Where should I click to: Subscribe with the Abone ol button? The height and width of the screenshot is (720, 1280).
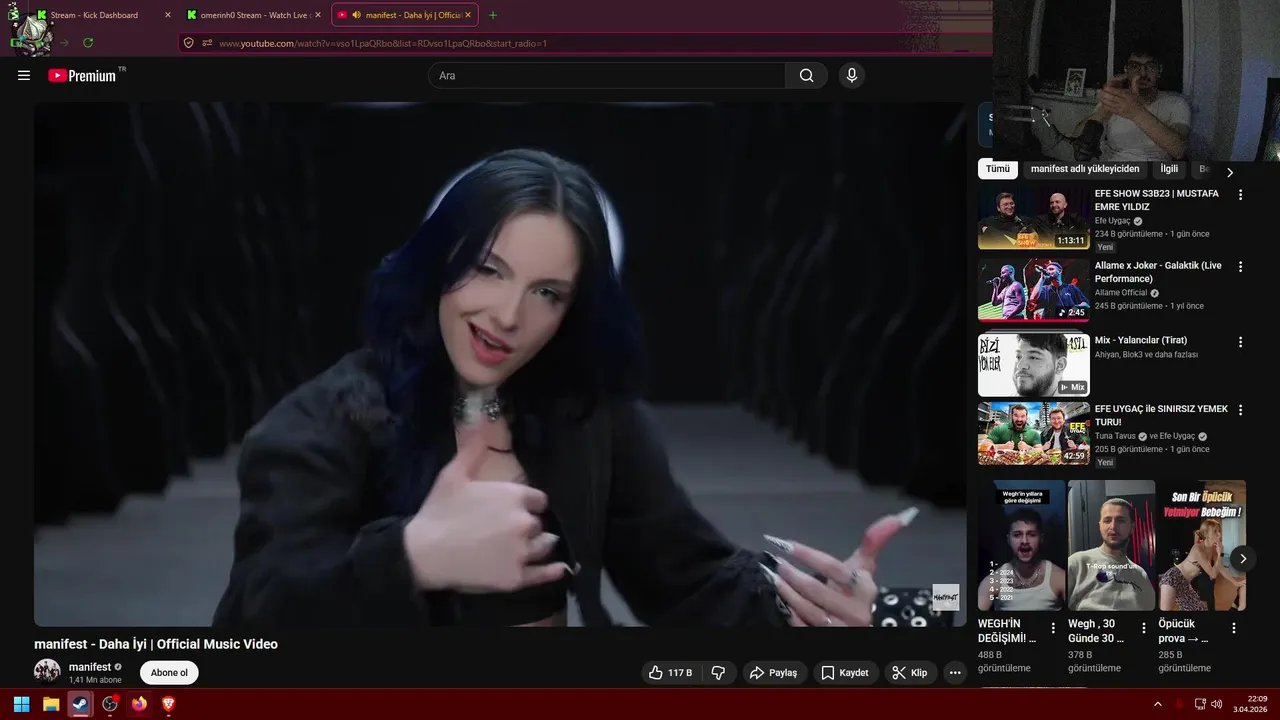click(x=169, y=673)
